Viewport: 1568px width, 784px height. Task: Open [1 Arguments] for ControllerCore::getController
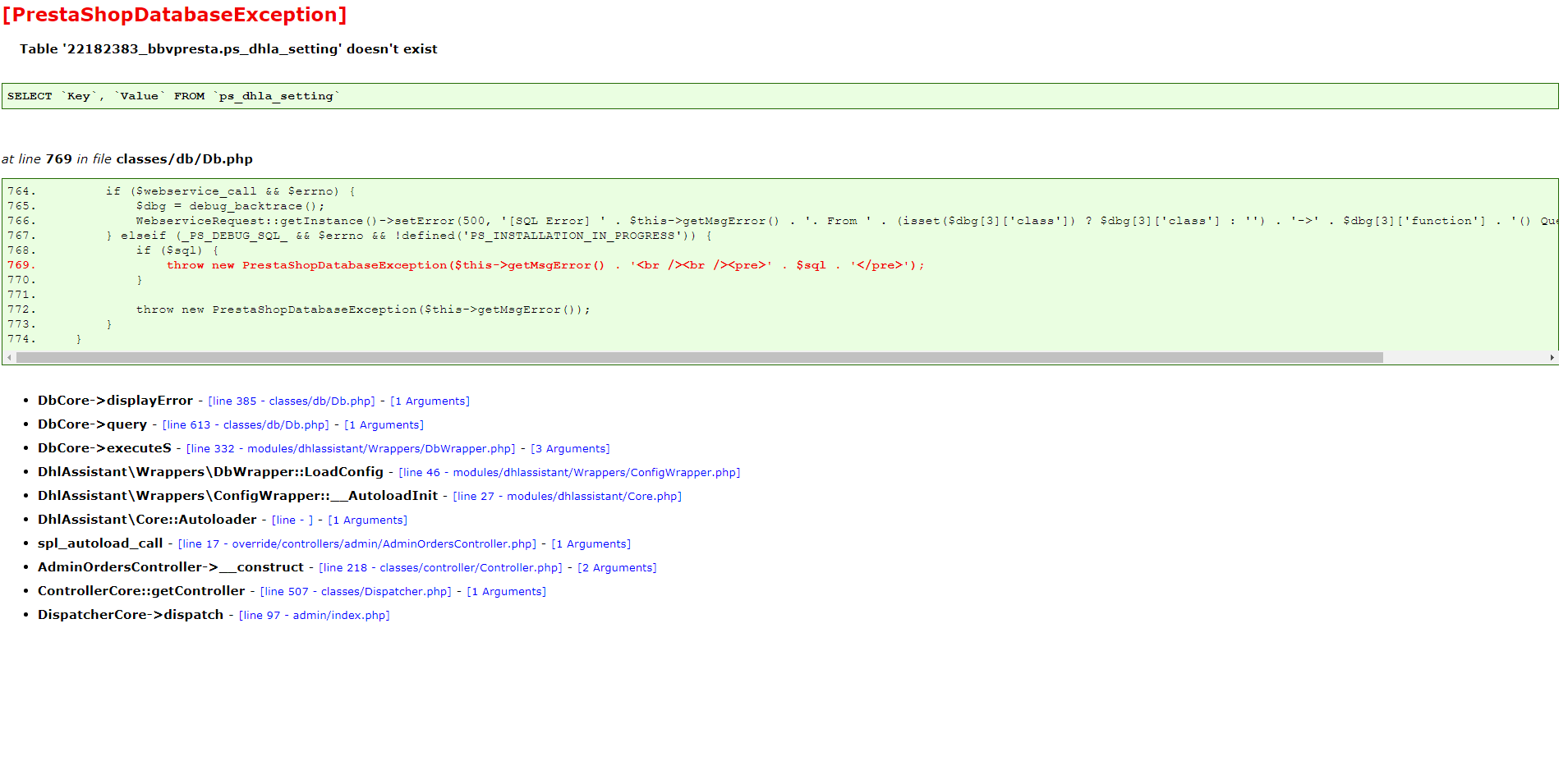point(506,592)
